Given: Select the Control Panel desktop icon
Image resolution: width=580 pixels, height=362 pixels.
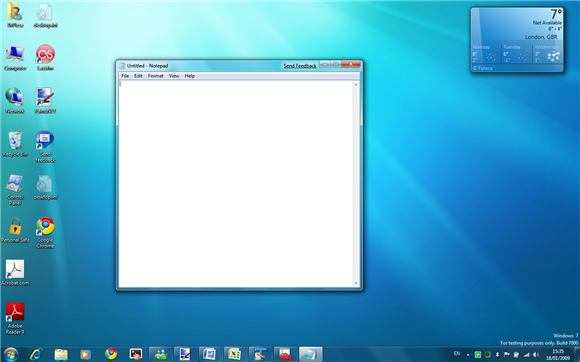Looking at the screenshot, I should [15, 190].
